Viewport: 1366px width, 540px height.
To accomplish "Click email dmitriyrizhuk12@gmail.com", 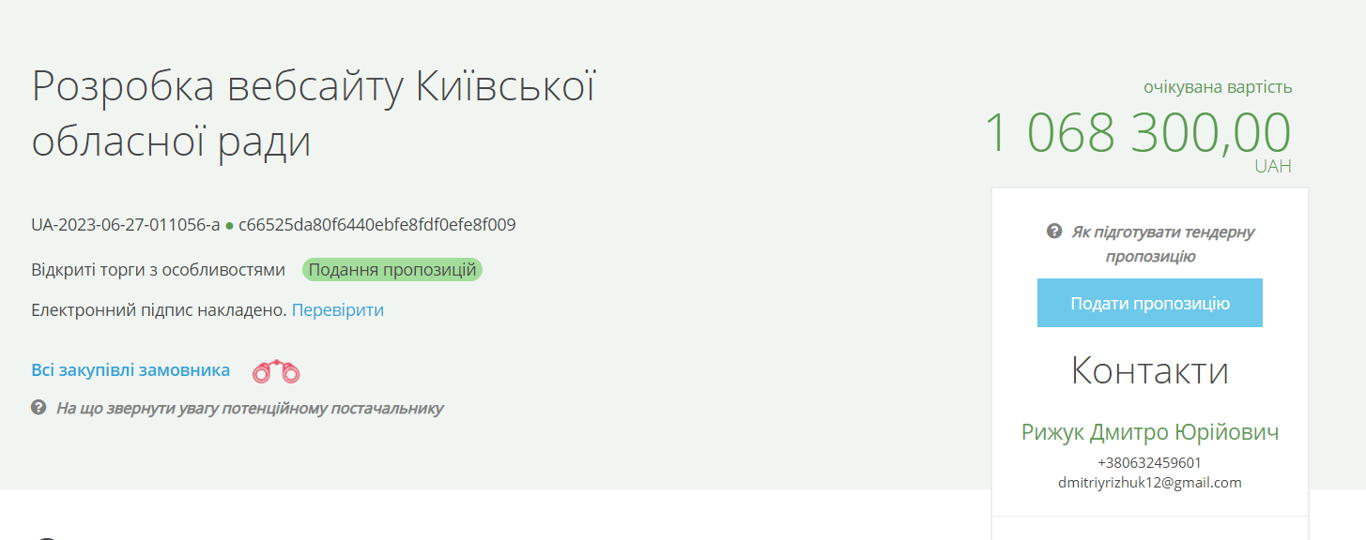I will tap(1149, 482).
